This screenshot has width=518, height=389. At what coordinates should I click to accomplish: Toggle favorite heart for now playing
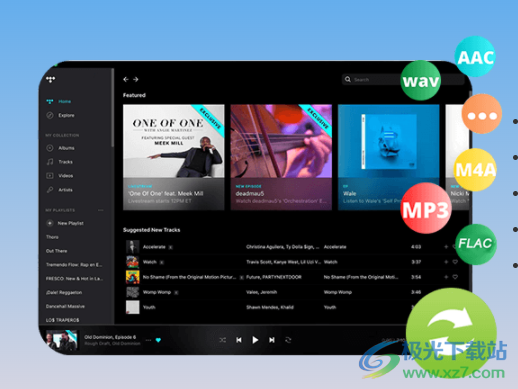point(158,340)
